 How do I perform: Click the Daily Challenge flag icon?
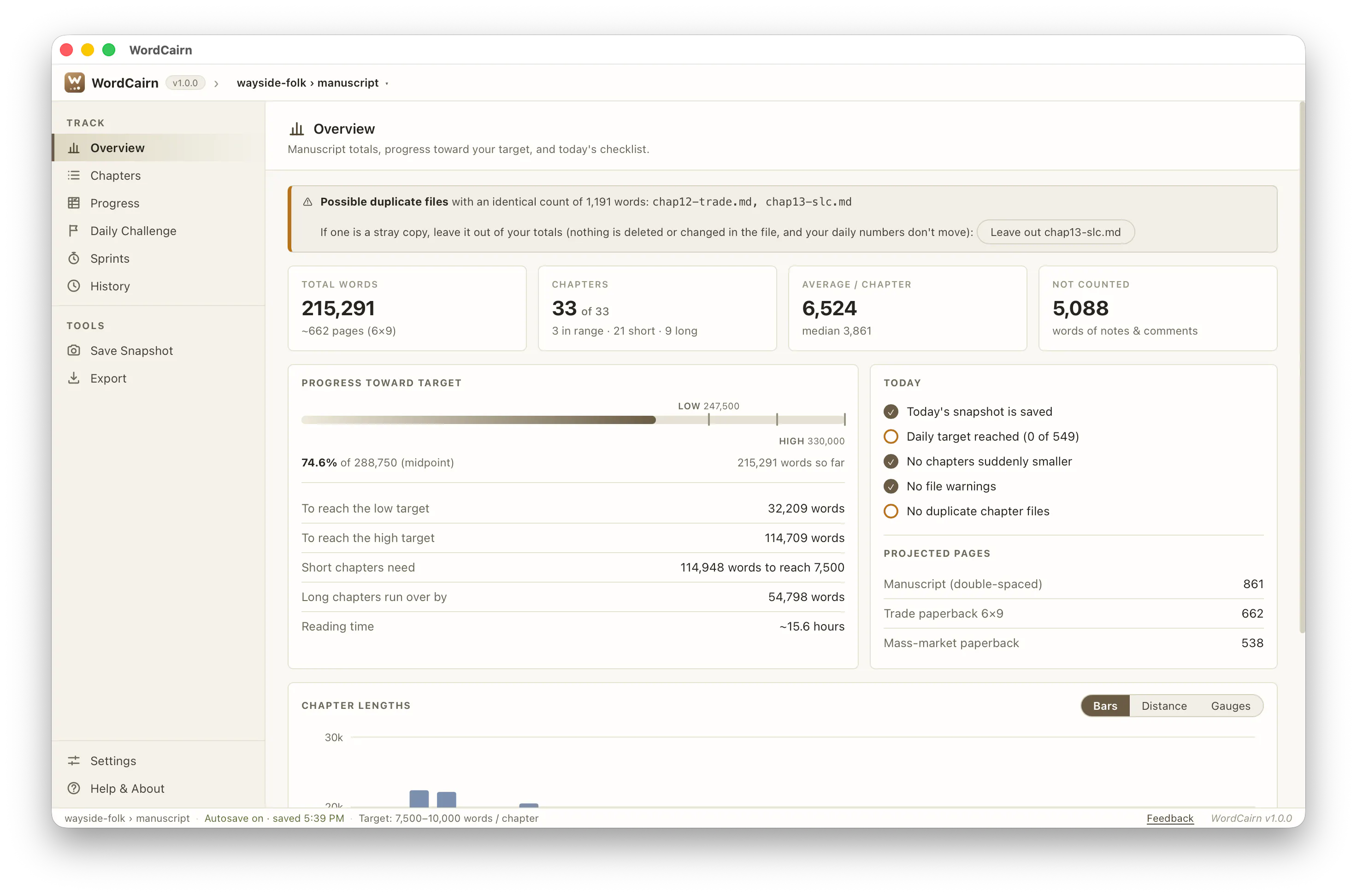click(74, 231)
